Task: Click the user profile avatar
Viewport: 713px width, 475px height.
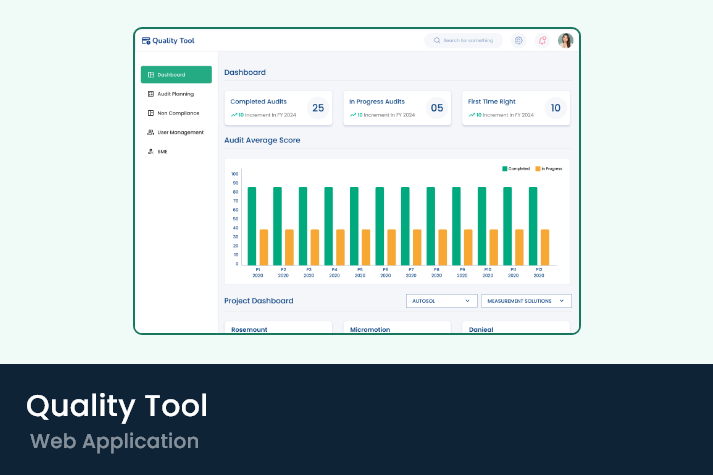Action: [x=566, y=41]
